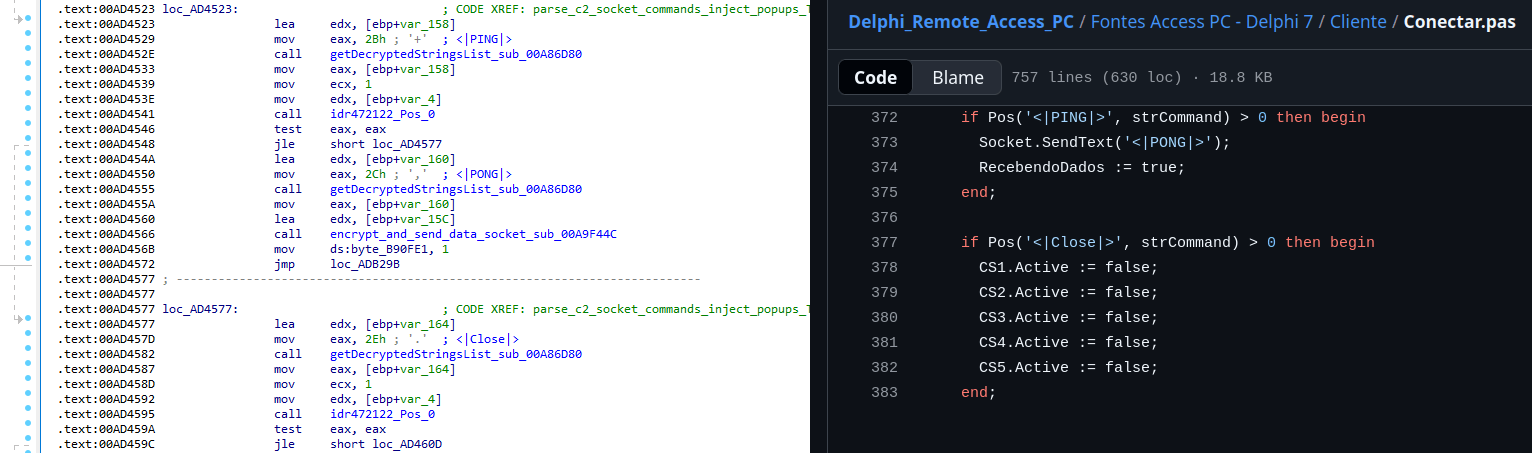Image resolution: width=1532 pixels, height=453 pixels.
Task: Click encrypt_and_send_data_socket_sub_00A9F44C call target
Action: pyautogui.click(x=473, y=234)
